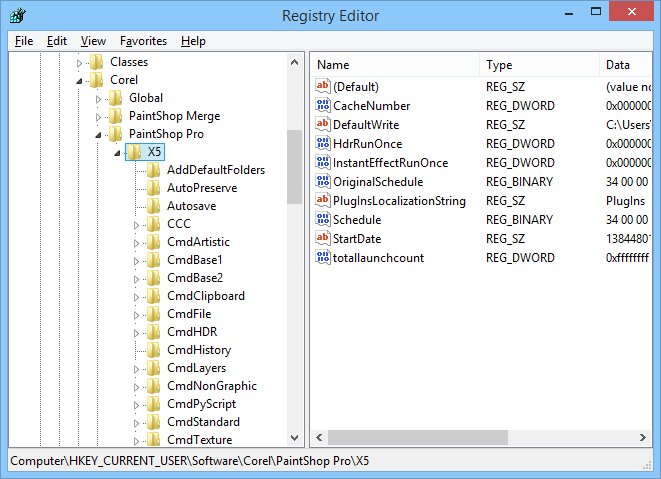Open the Favorites menu
This screenshot has height=479, width=661.
[143, 41]
